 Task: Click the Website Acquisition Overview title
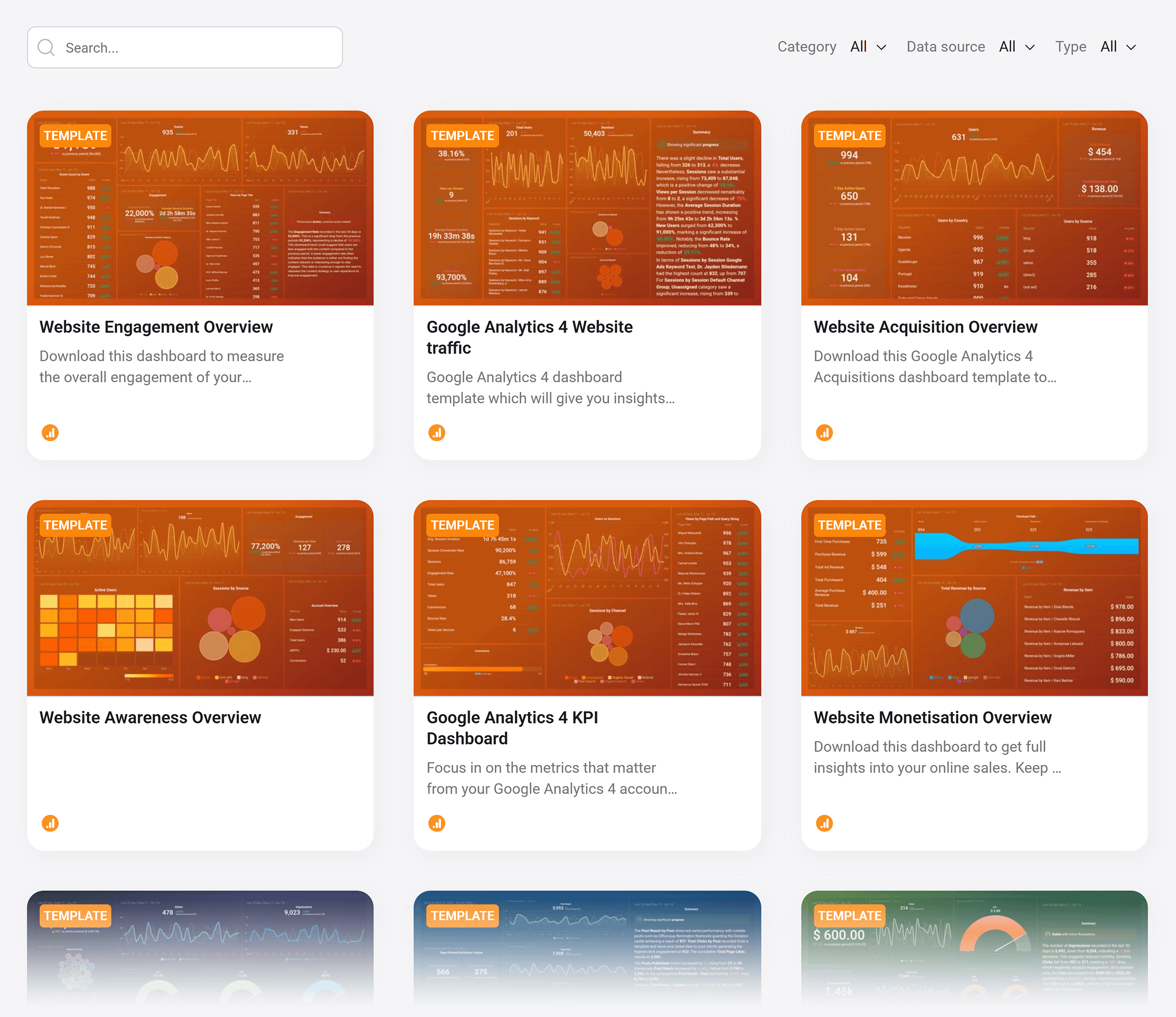[926, 327]
